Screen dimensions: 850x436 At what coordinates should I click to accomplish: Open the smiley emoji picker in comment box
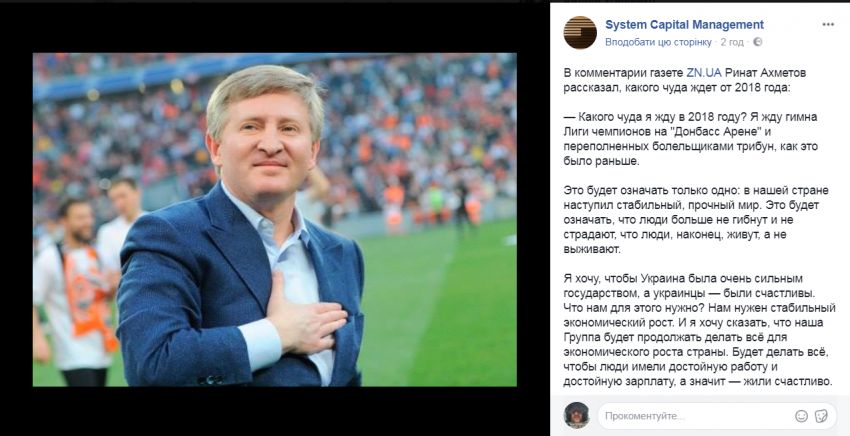click(x=801, y=416)
